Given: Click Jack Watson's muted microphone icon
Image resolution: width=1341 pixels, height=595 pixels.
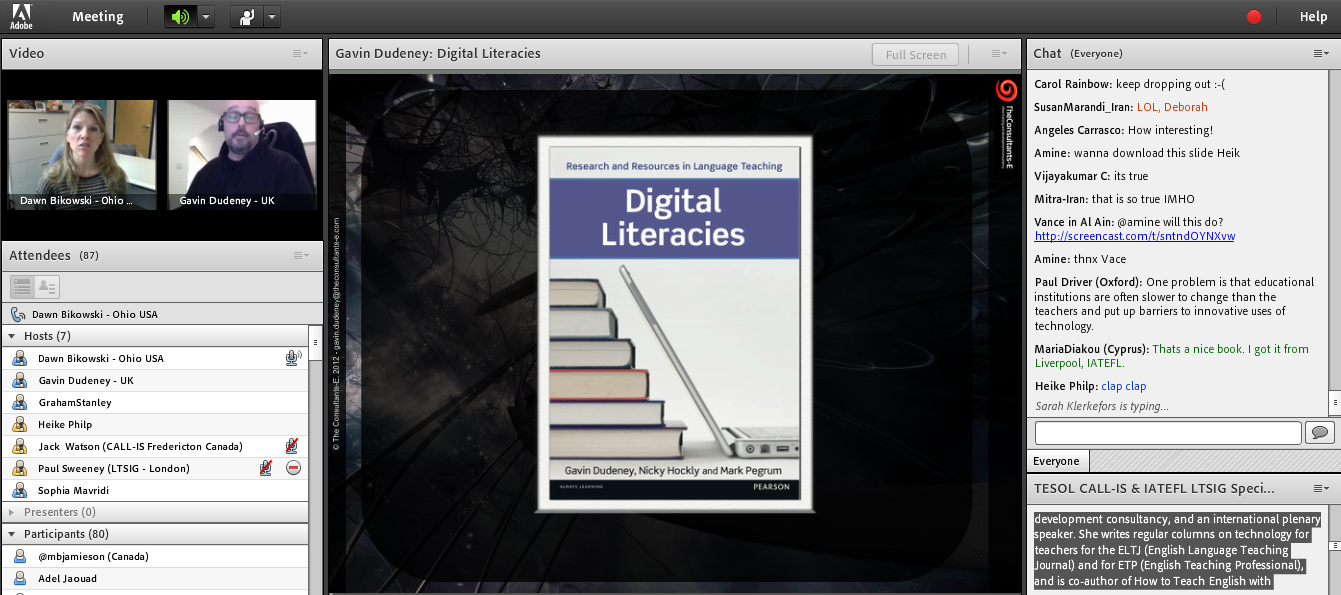Looking at the screenshot, I should click(292, 446).
